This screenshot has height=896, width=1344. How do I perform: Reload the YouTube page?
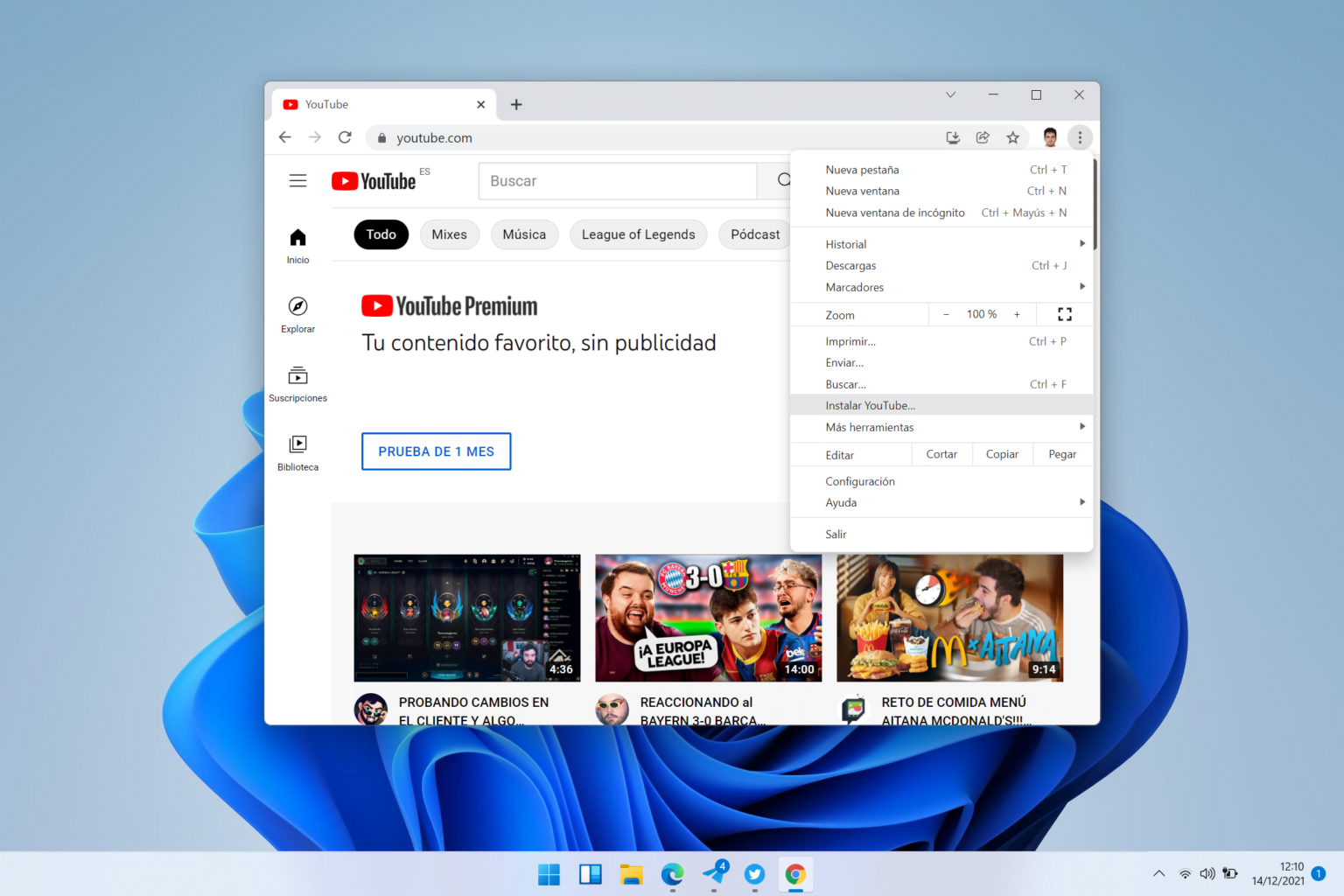click(345, 137)
